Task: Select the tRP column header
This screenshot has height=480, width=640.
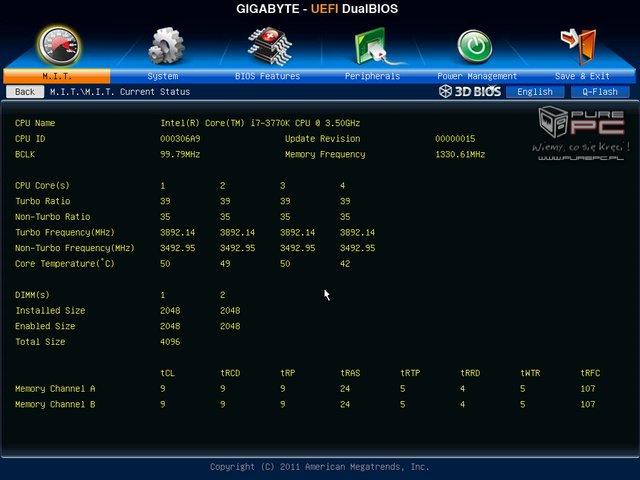Action: click(287, 373)
